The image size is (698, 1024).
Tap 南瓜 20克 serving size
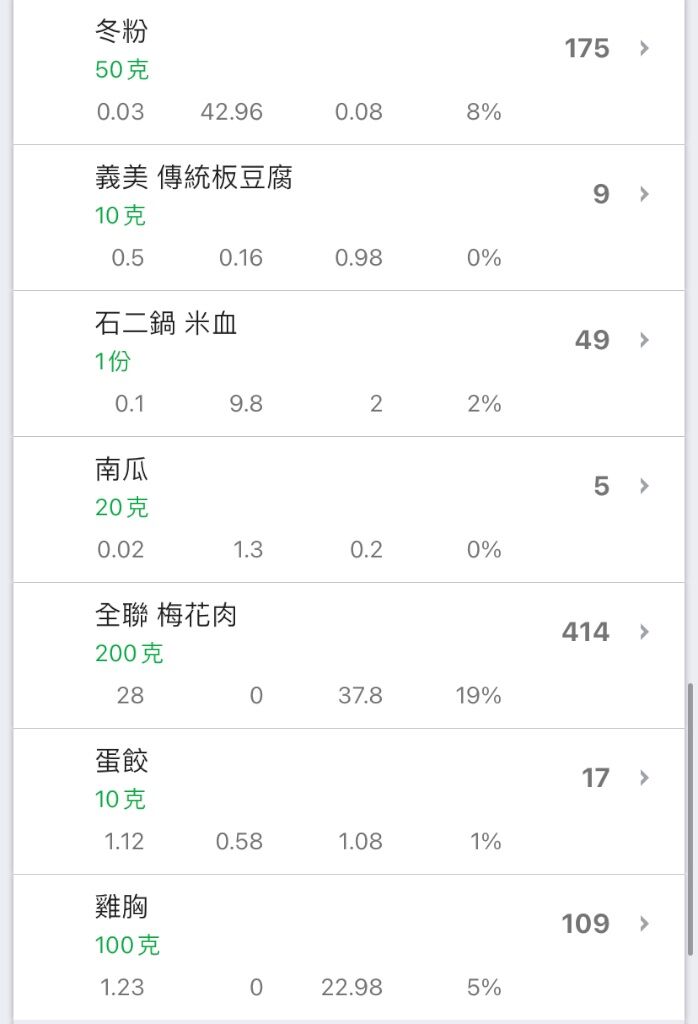(x=122, y=507)
